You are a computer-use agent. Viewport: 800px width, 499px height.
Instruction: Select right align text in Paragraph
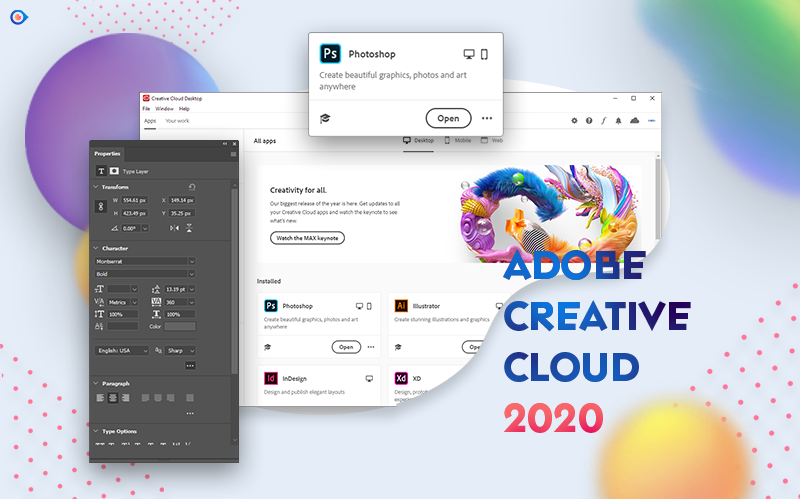coord(126,397)
